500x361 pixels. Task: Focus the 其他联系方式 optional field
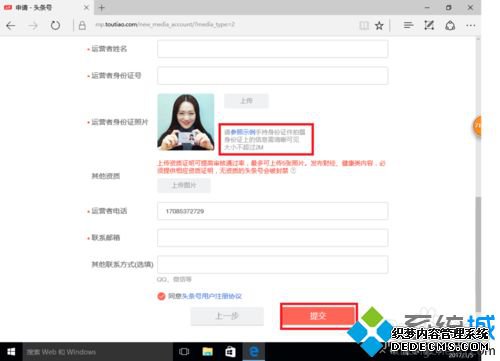pos(273,264)
